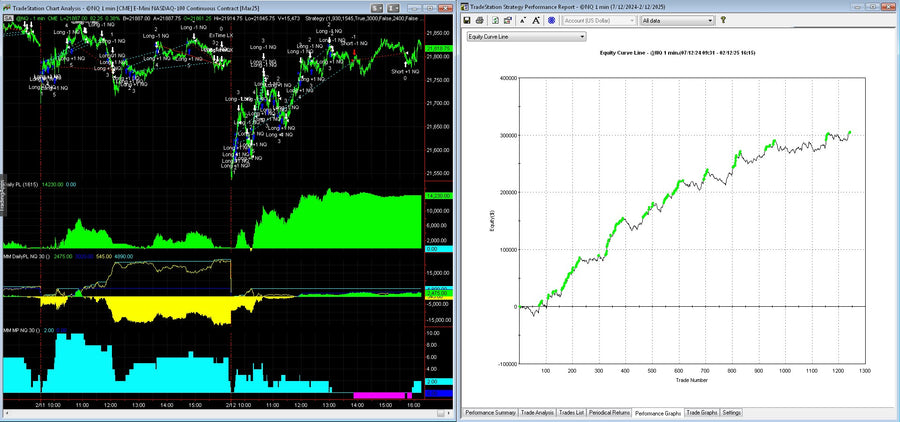Switch to Trade Analysis tab
This screenshot has width=900, height=422.
(x=537, y=412)
